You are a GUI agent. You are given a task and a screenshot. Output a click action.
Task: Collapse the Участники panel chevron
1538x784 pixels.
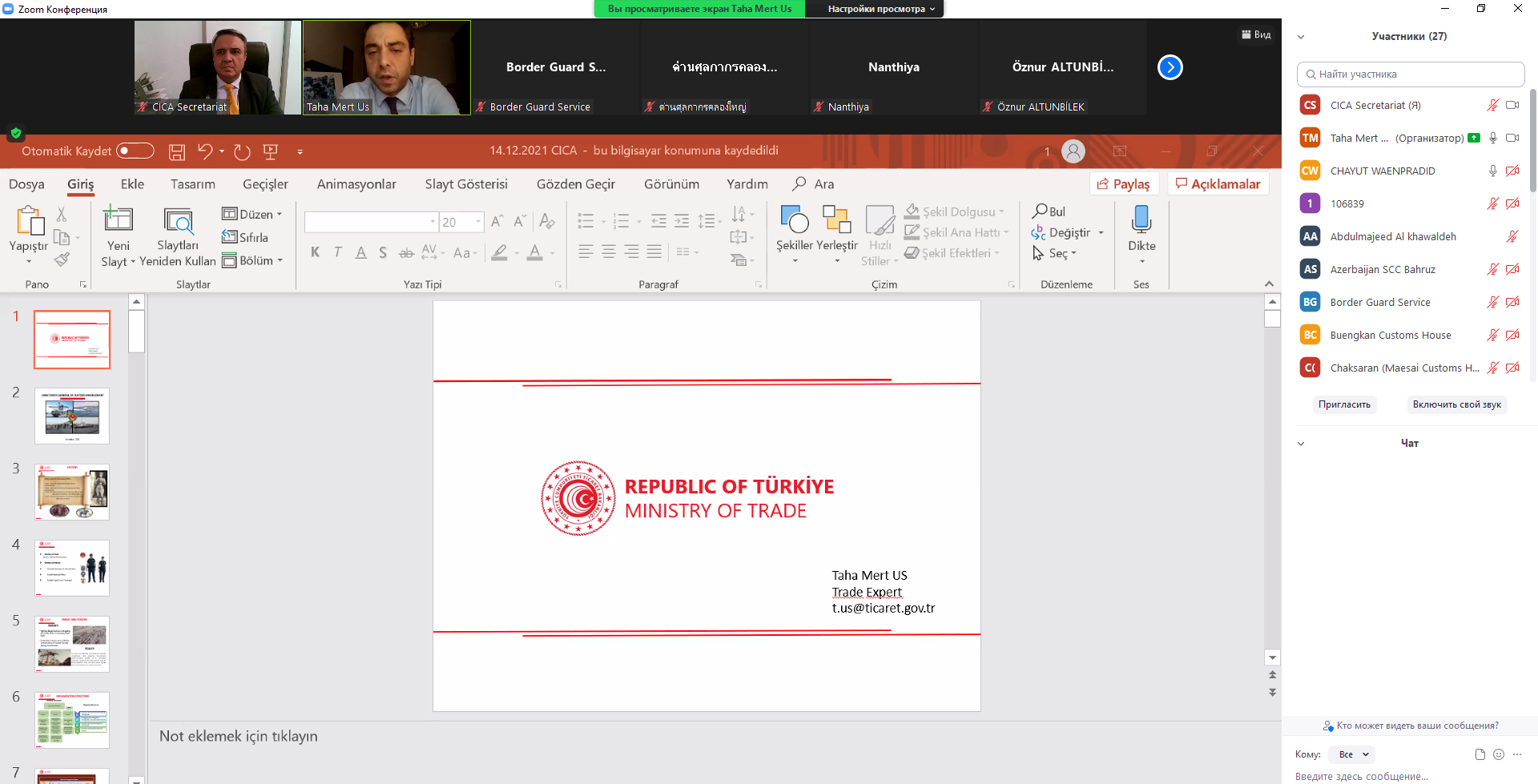1301,37
